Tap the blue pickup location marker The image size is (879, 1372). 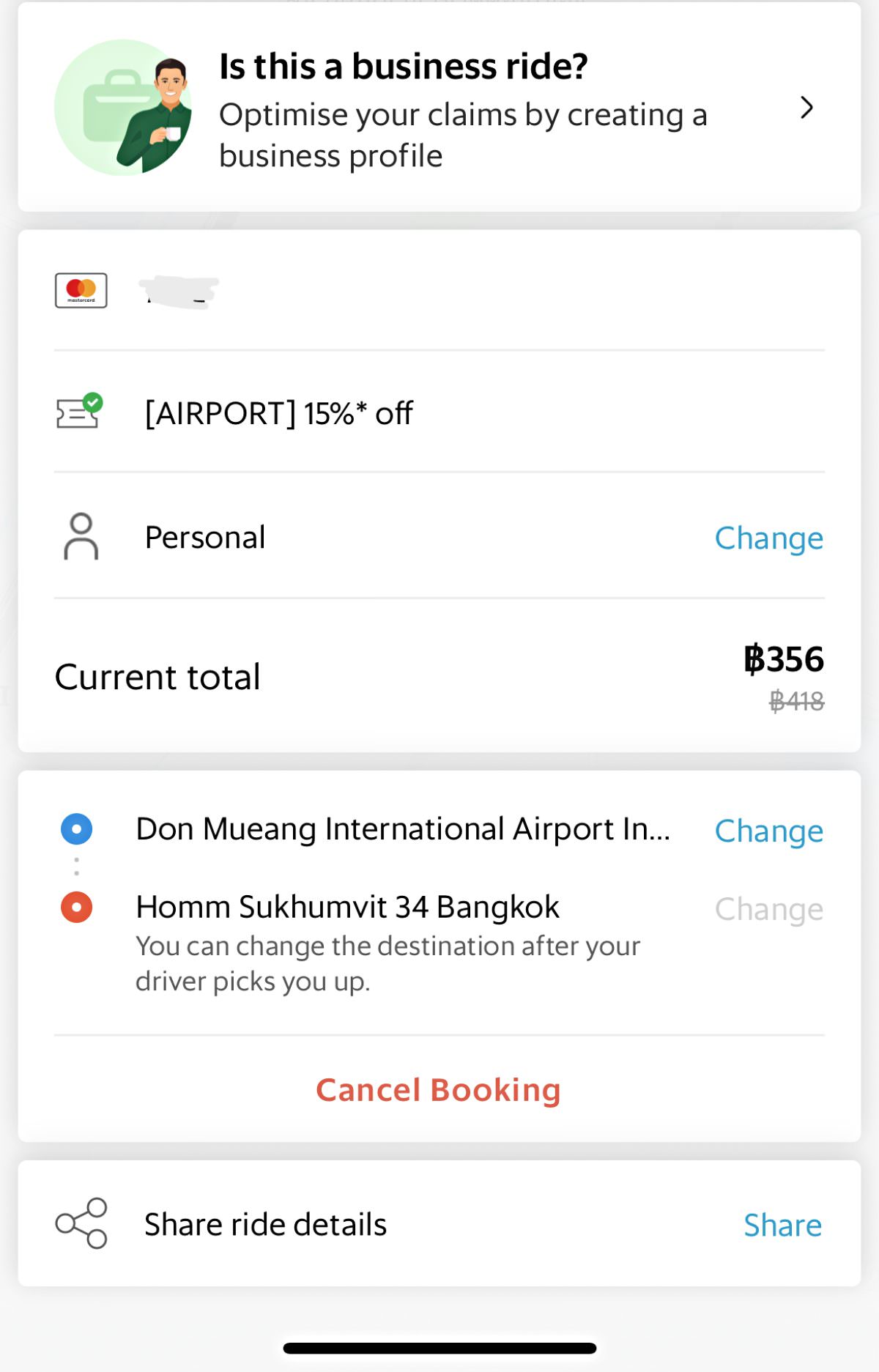coord(76,829)
